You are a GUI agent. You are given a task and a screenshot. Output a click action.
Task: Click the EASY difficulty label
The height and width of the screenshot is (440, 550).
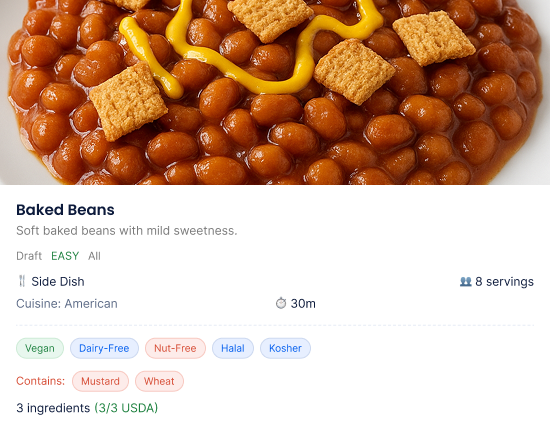click(x=65, y=256)
